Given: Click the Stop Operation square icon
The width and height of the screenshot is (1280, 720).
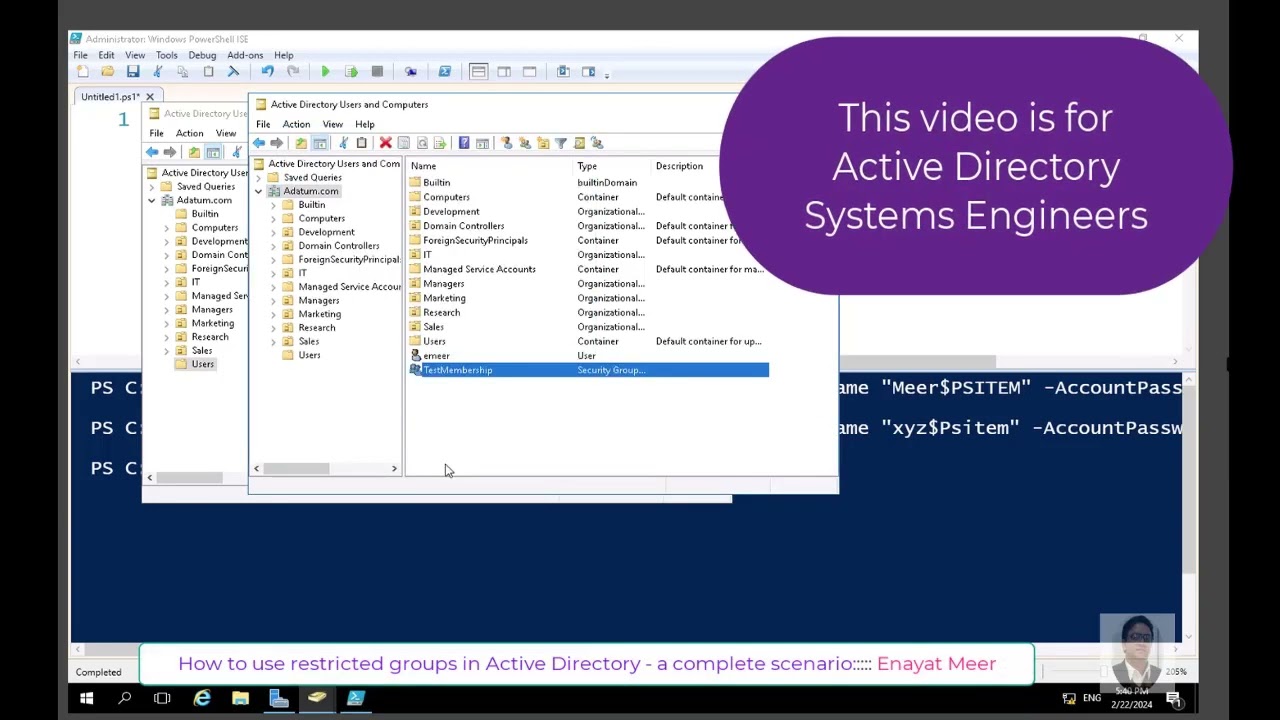Looking at the screenshot, I should tap(377, 72).
